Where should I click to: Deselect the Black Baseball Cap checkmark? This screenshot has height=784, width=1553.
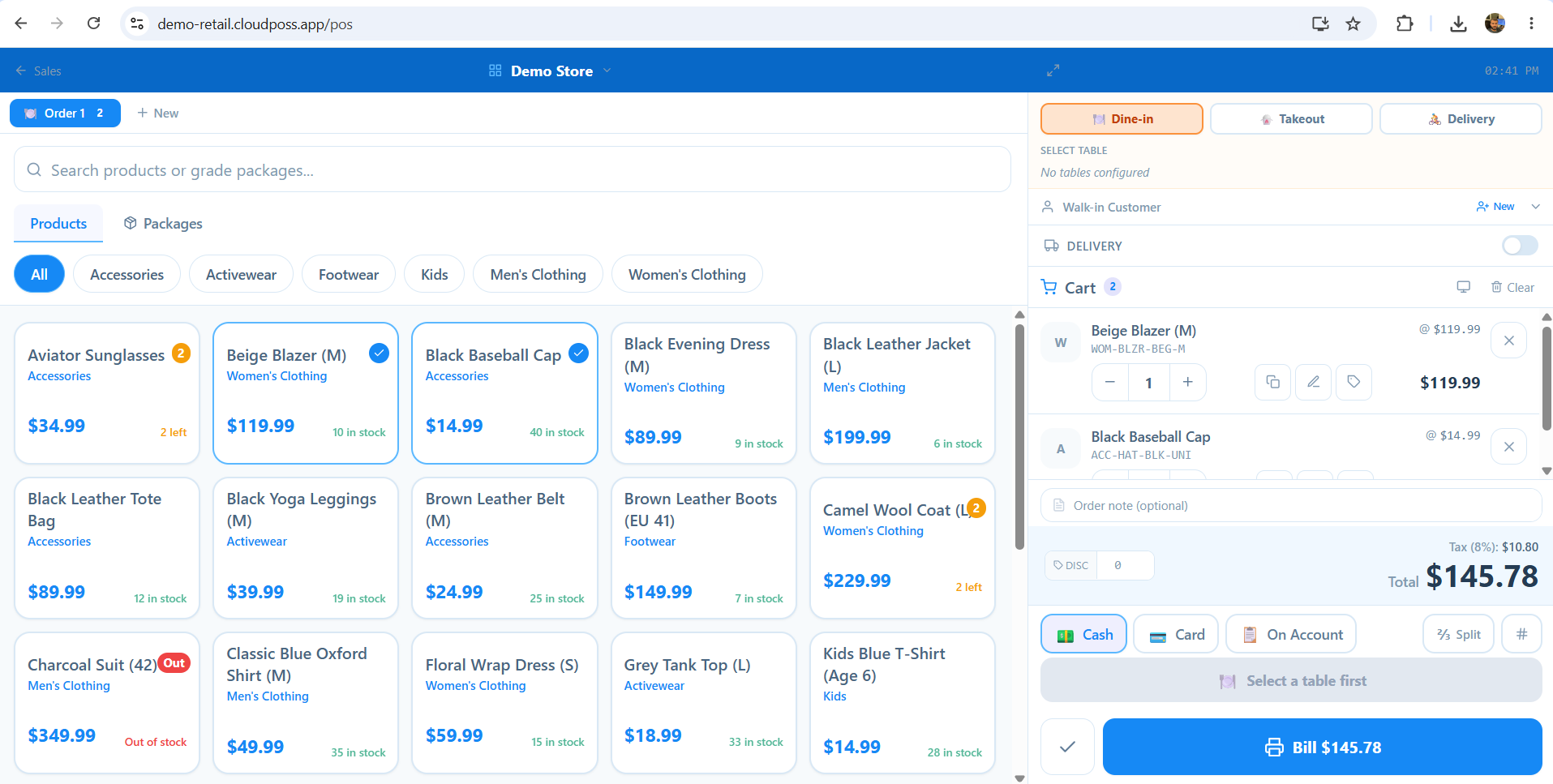click(x=578, y=353)
